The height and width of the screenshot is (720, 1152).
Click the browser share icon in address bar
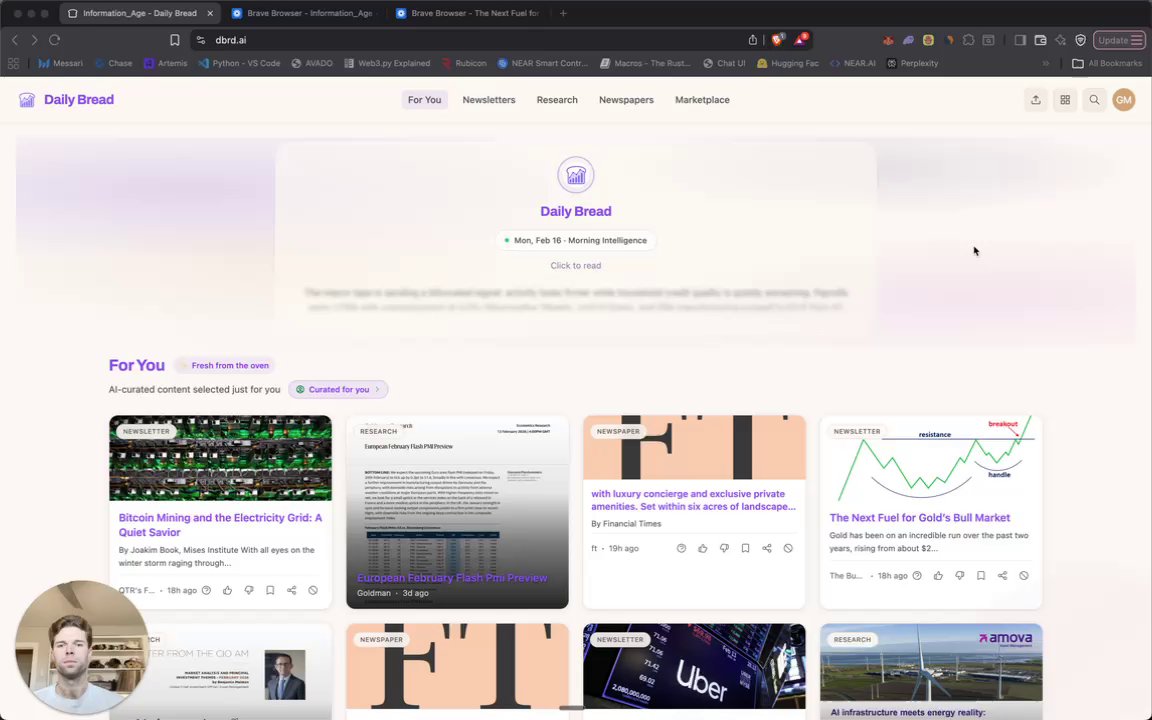pyautogui.click(x=752, y=40)
